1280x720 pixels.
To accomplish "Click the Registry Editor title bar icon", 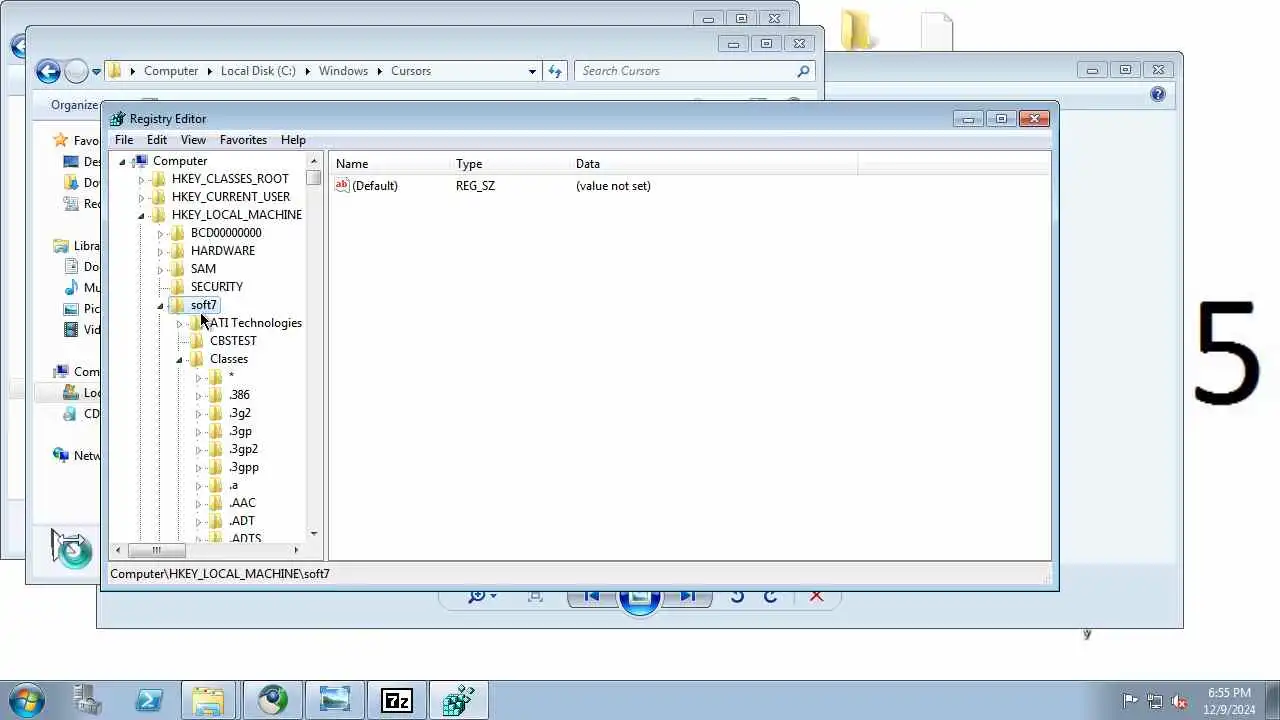I will [x=118, y=119].
